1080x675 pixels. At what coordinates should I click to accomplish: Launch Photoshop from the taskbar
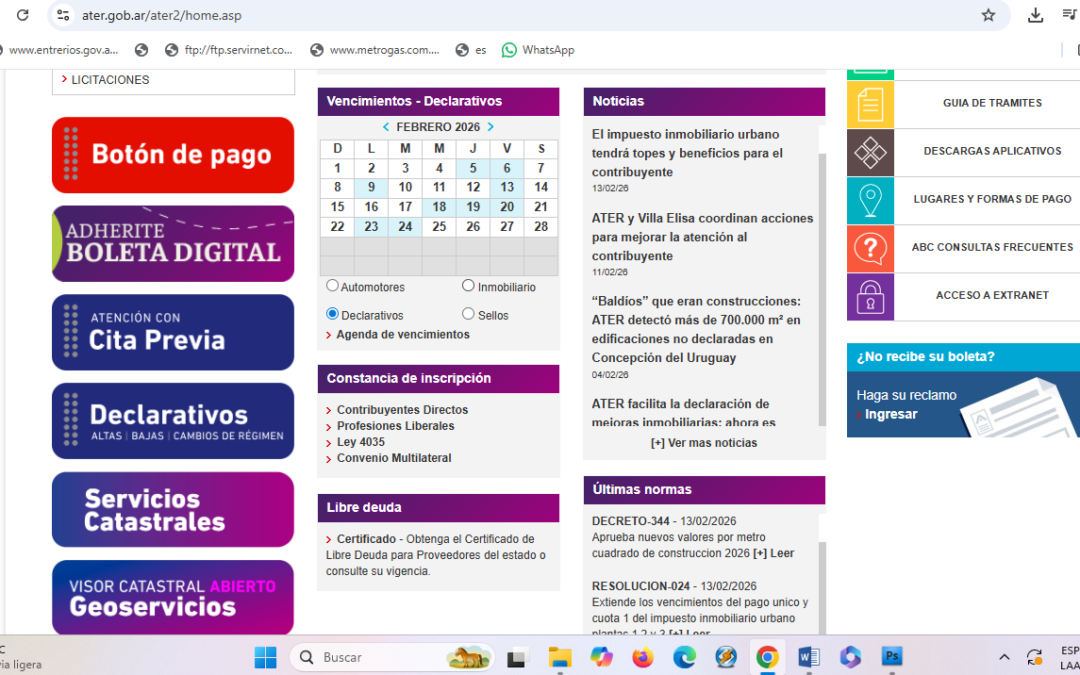891,657
